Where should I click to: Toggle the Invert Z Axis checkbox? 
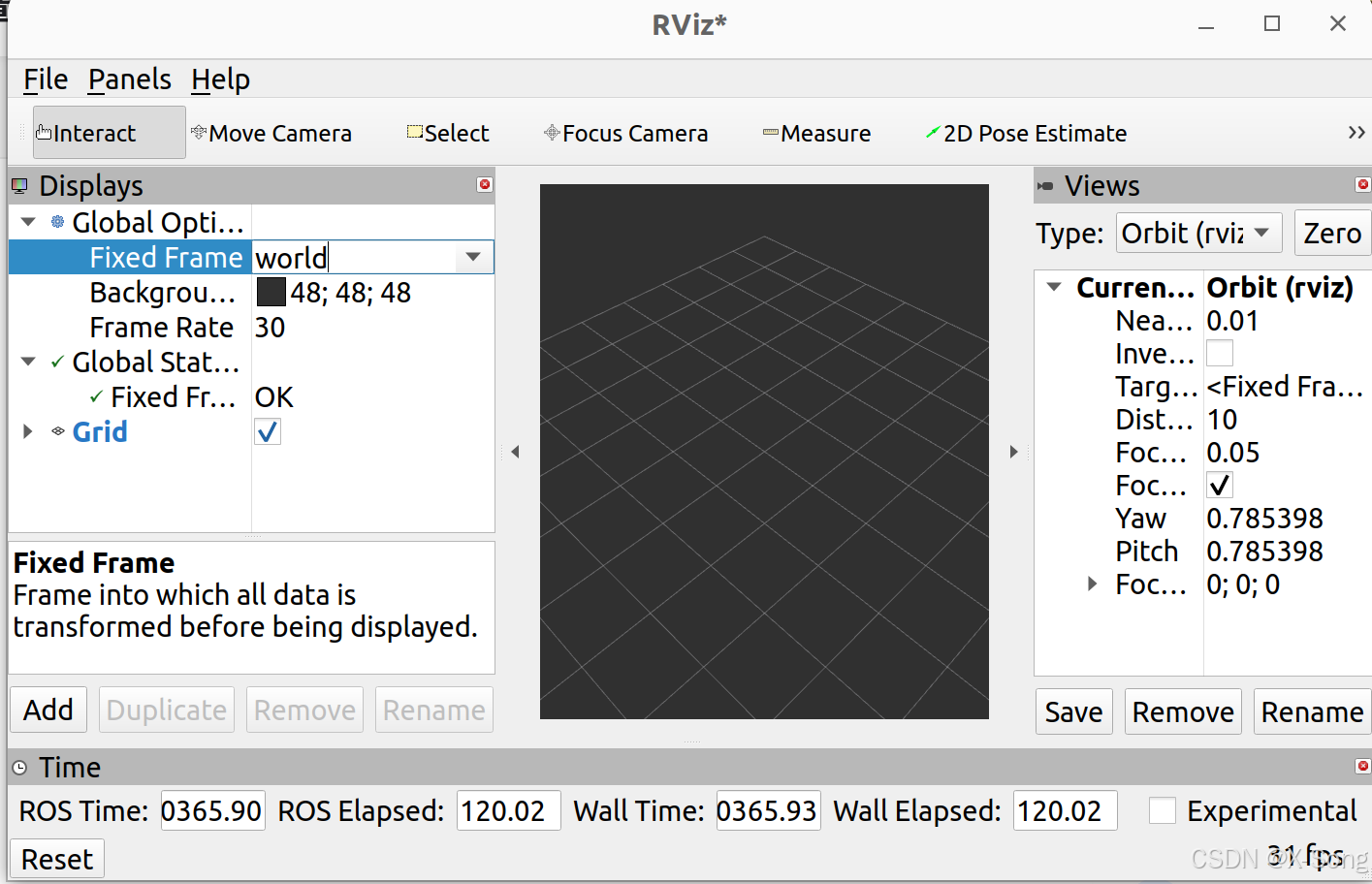pyautogui.click(x=1220, y=353)
